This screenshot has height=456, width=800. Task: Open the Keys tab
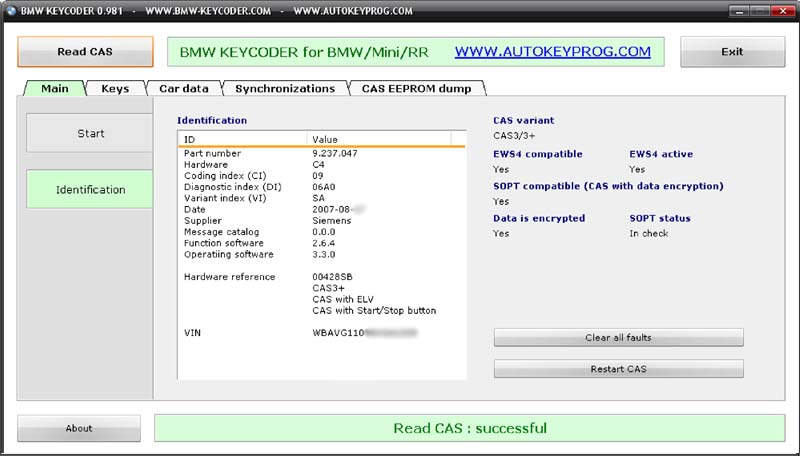click(x=115, y=88)
